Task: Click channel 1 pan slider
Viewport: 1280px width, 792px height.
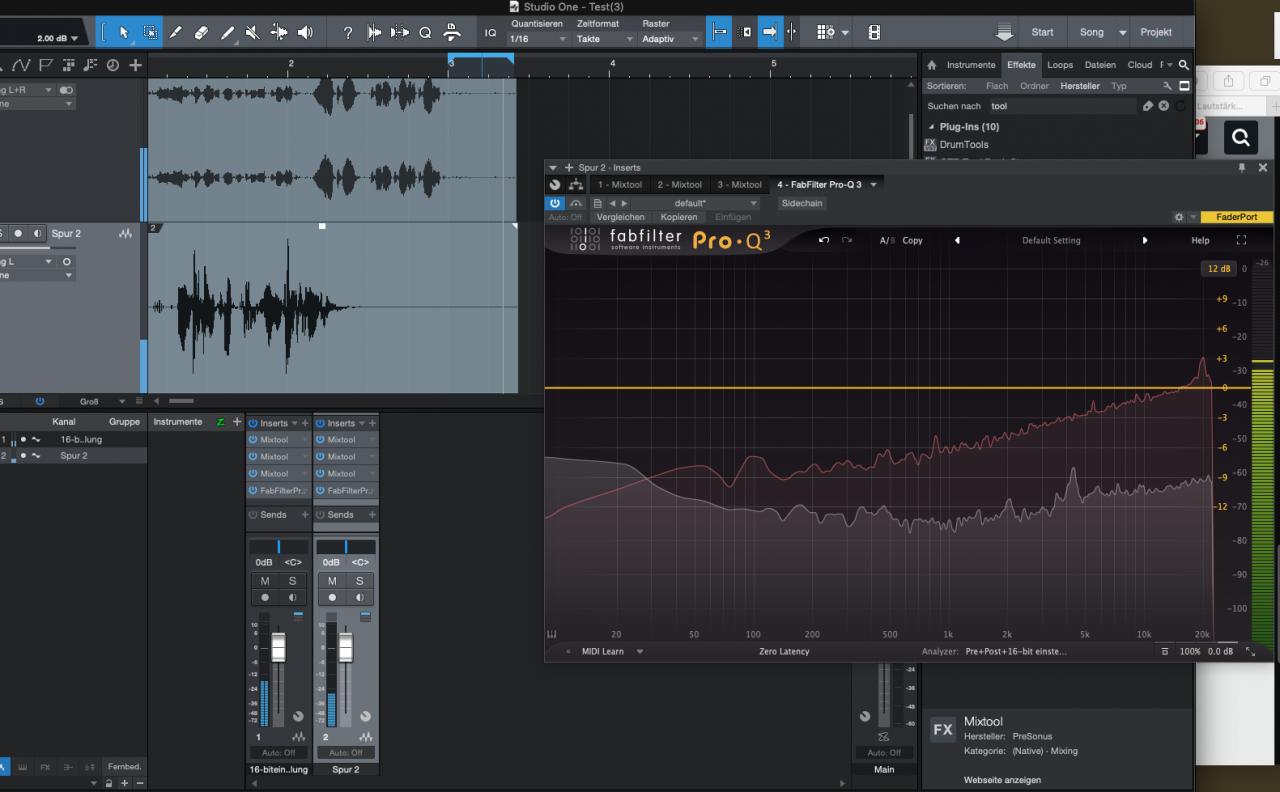Action: click(279, 547)
